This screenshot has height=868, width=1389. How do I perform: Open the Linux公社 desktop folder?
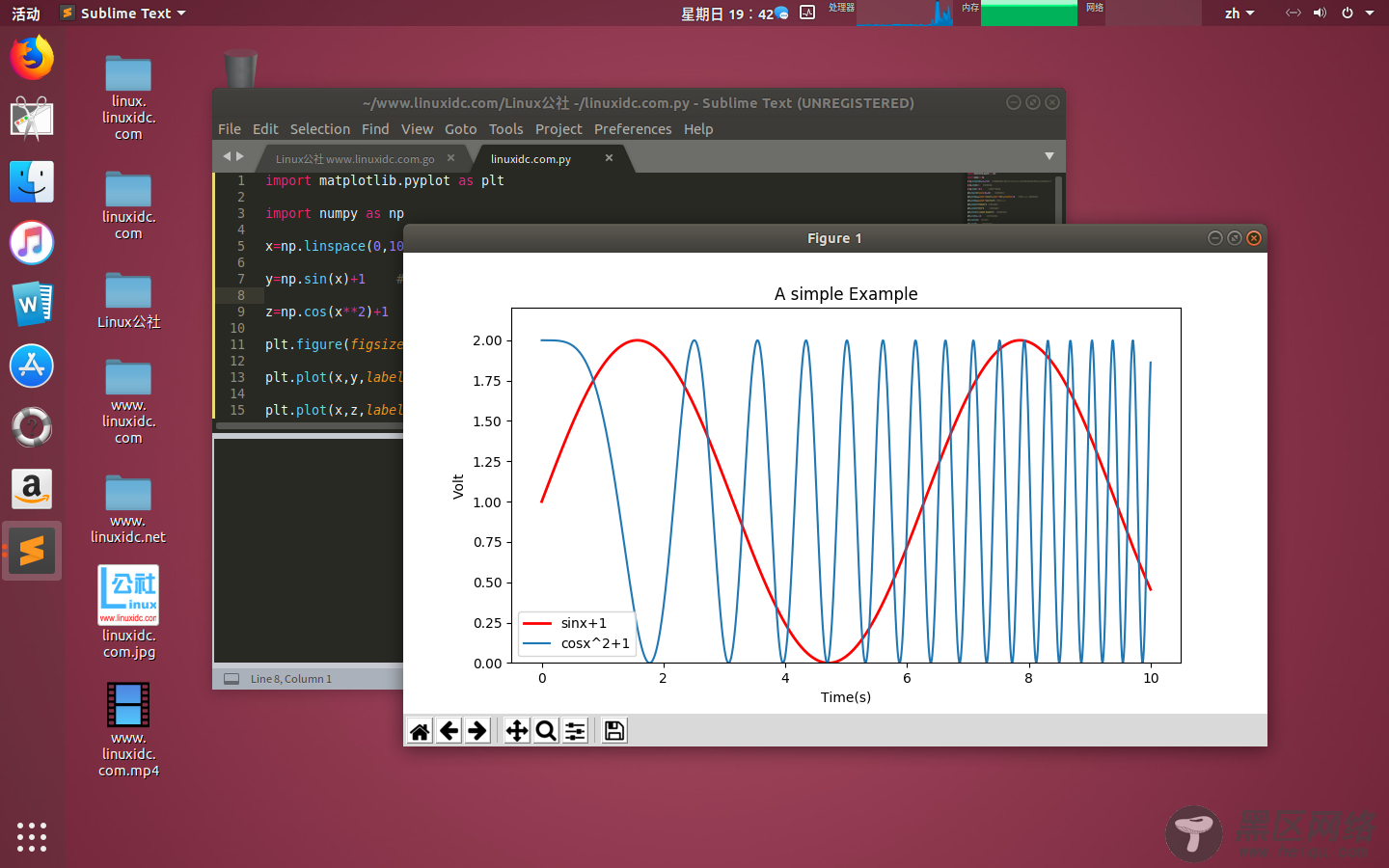pyautogui.click(x=128, y=301)
